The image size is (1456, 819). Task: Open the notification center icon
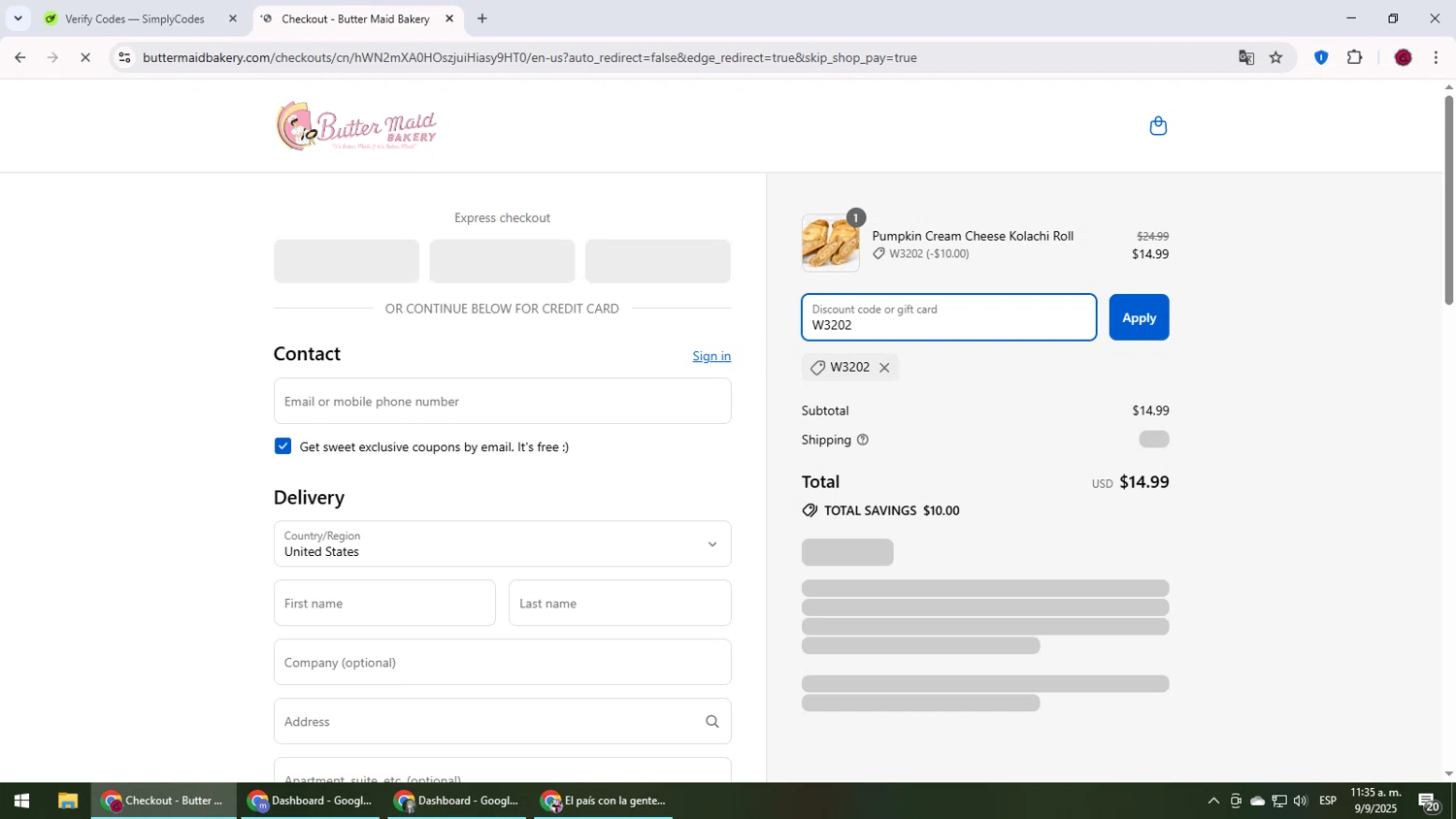click(1429, 801)
